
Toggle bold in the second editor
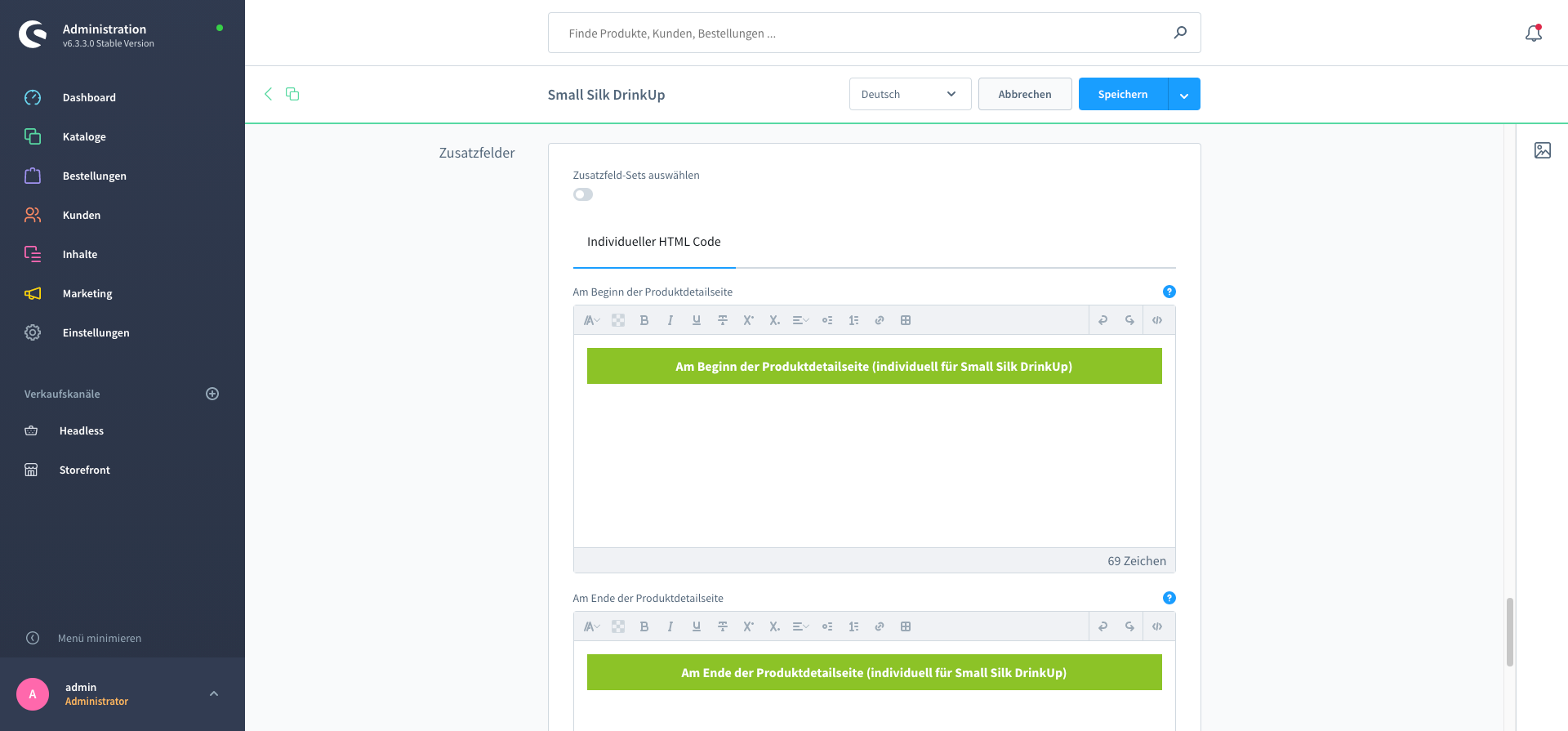click(x=644, y=626)
